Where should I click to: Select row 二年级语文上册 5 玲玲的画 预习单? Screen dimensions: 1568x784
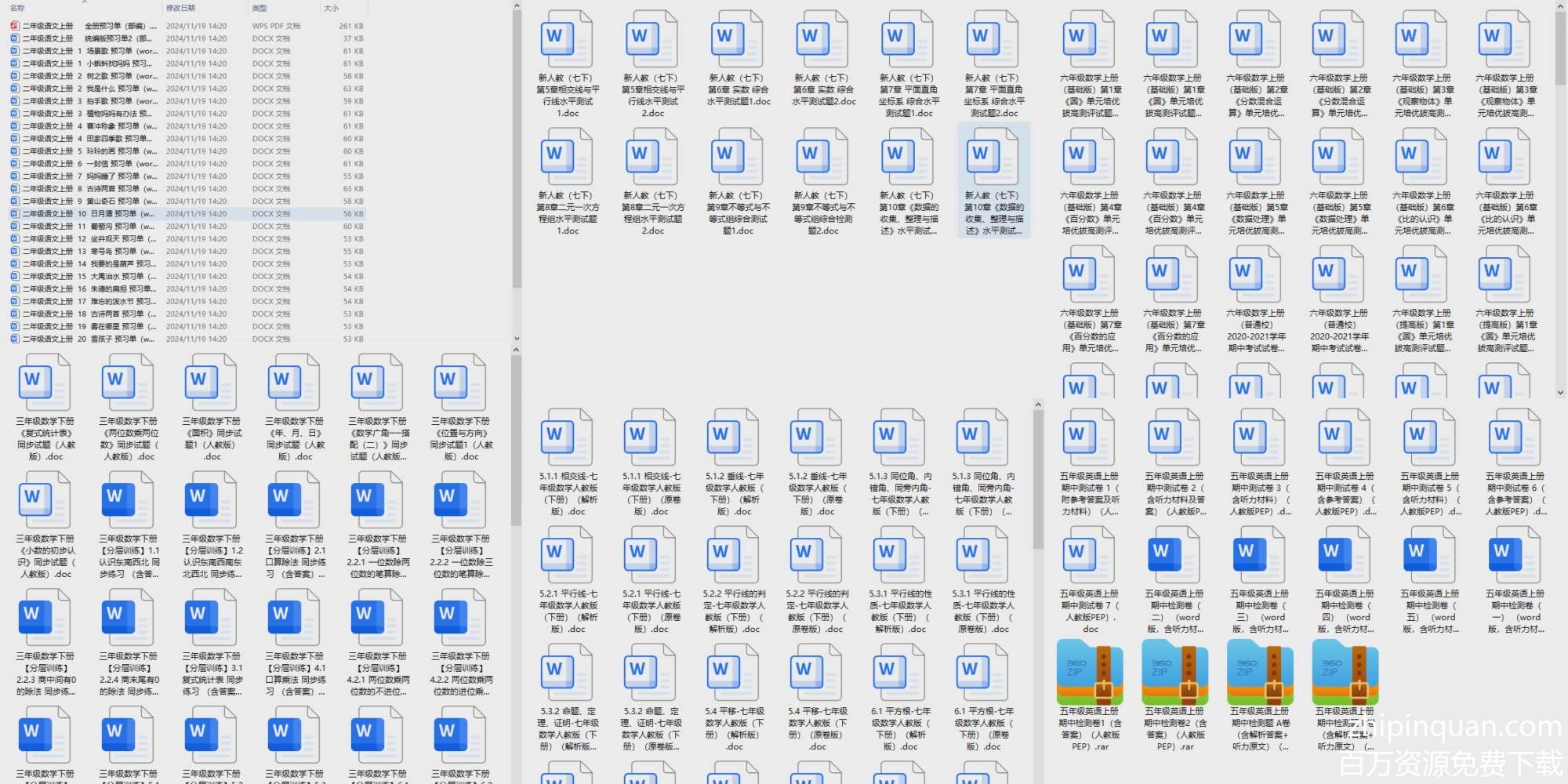pyautogui.click(x=187, y=151)
